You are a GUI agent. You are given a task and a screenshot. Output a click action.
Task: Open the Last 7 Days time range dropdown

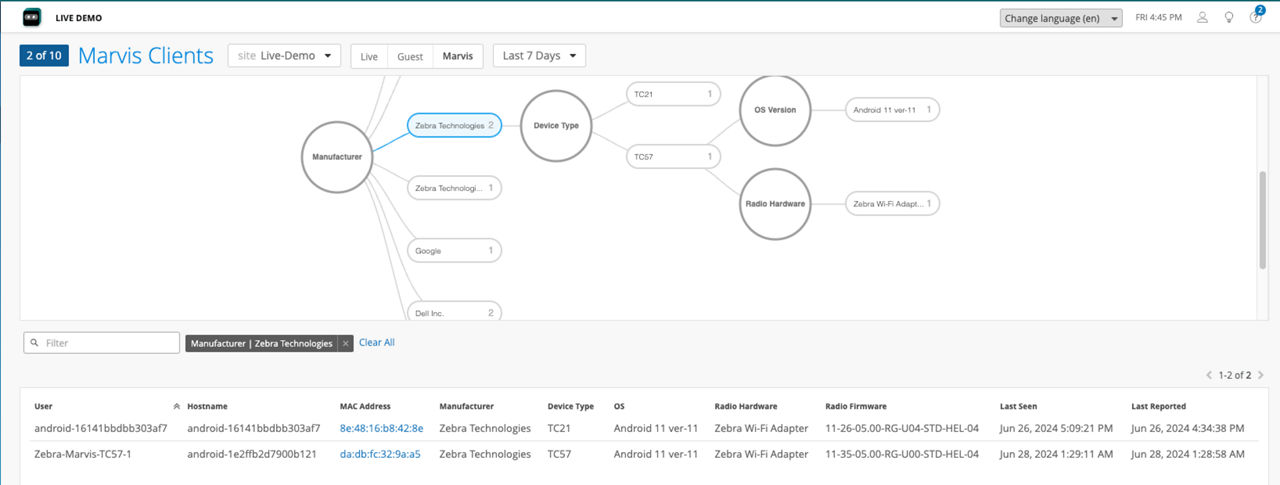pyautogui.click(x=539, y=56)
